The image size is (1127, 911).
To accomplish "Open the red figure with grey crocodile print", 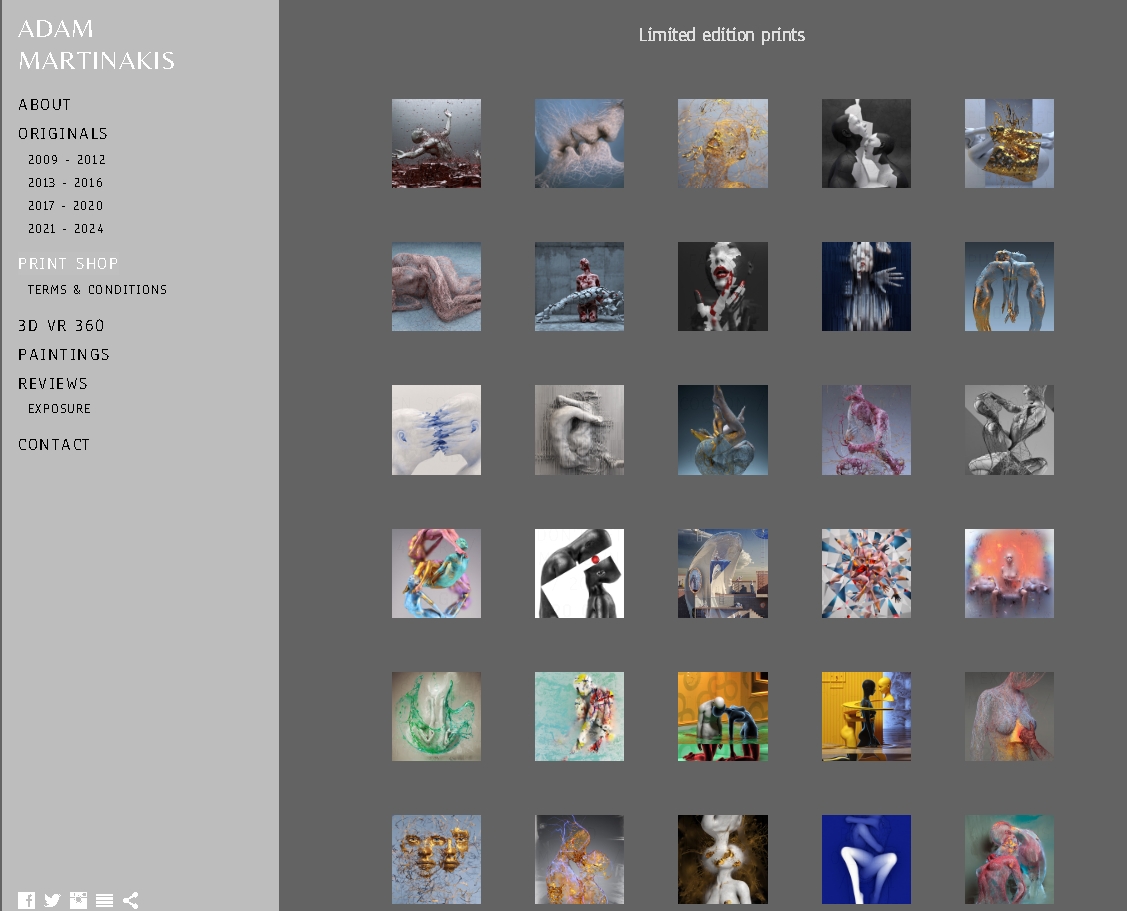I will click(579, 287).
